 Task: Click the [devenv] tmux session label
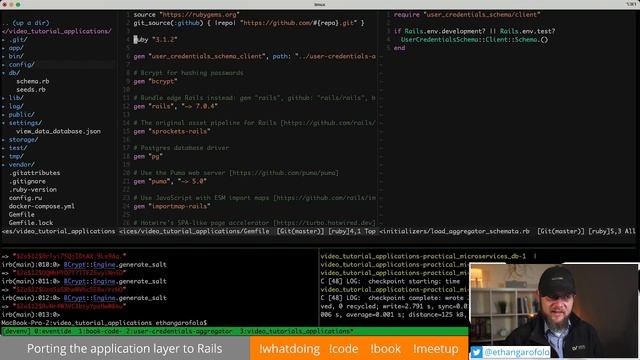[x=16, y=331]
